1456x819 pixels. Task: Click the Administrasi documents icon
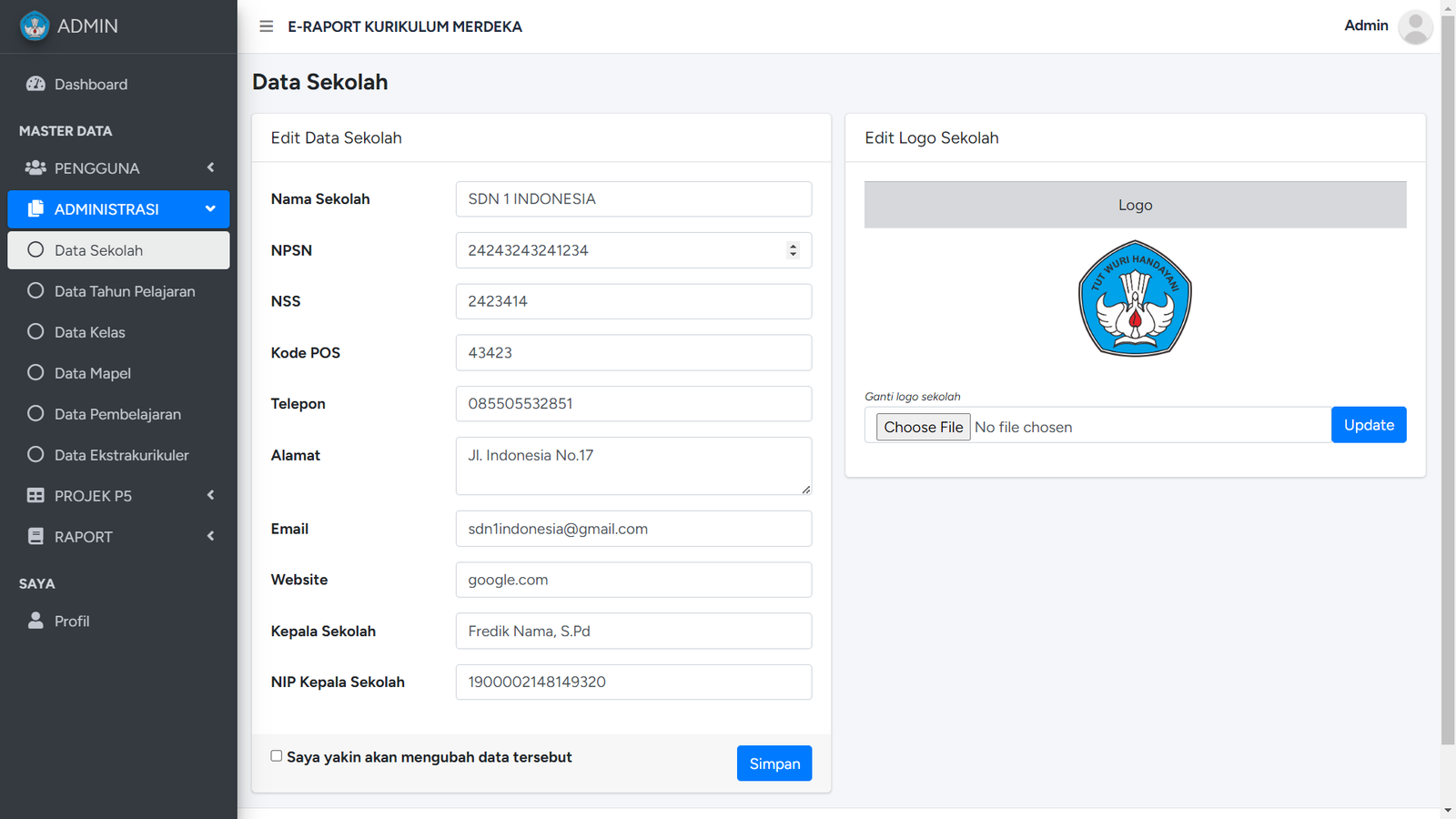[x=35, y=208]
